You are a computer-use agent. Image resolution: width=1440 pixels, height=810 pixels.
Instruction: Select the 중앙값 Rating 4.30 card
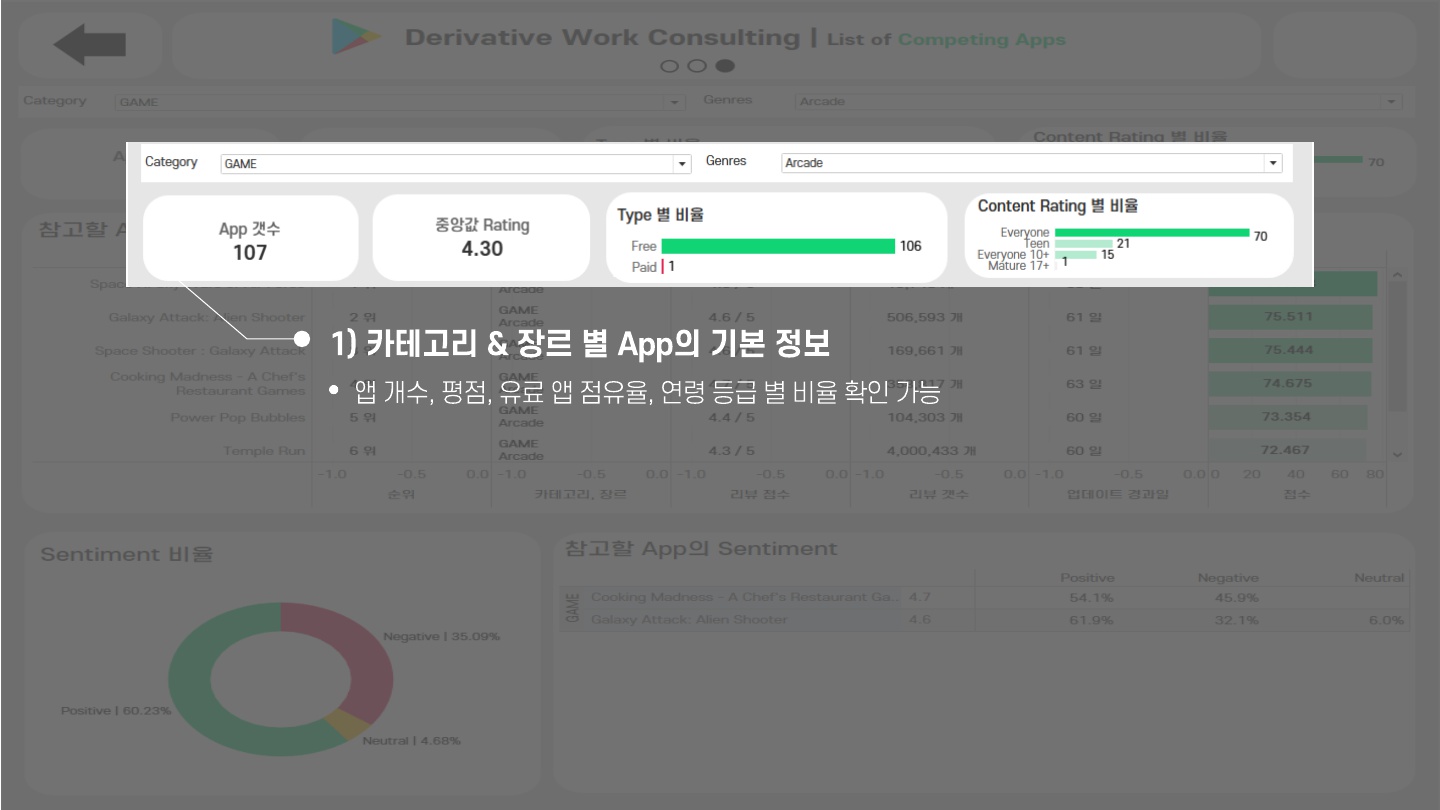pos(481,238)
